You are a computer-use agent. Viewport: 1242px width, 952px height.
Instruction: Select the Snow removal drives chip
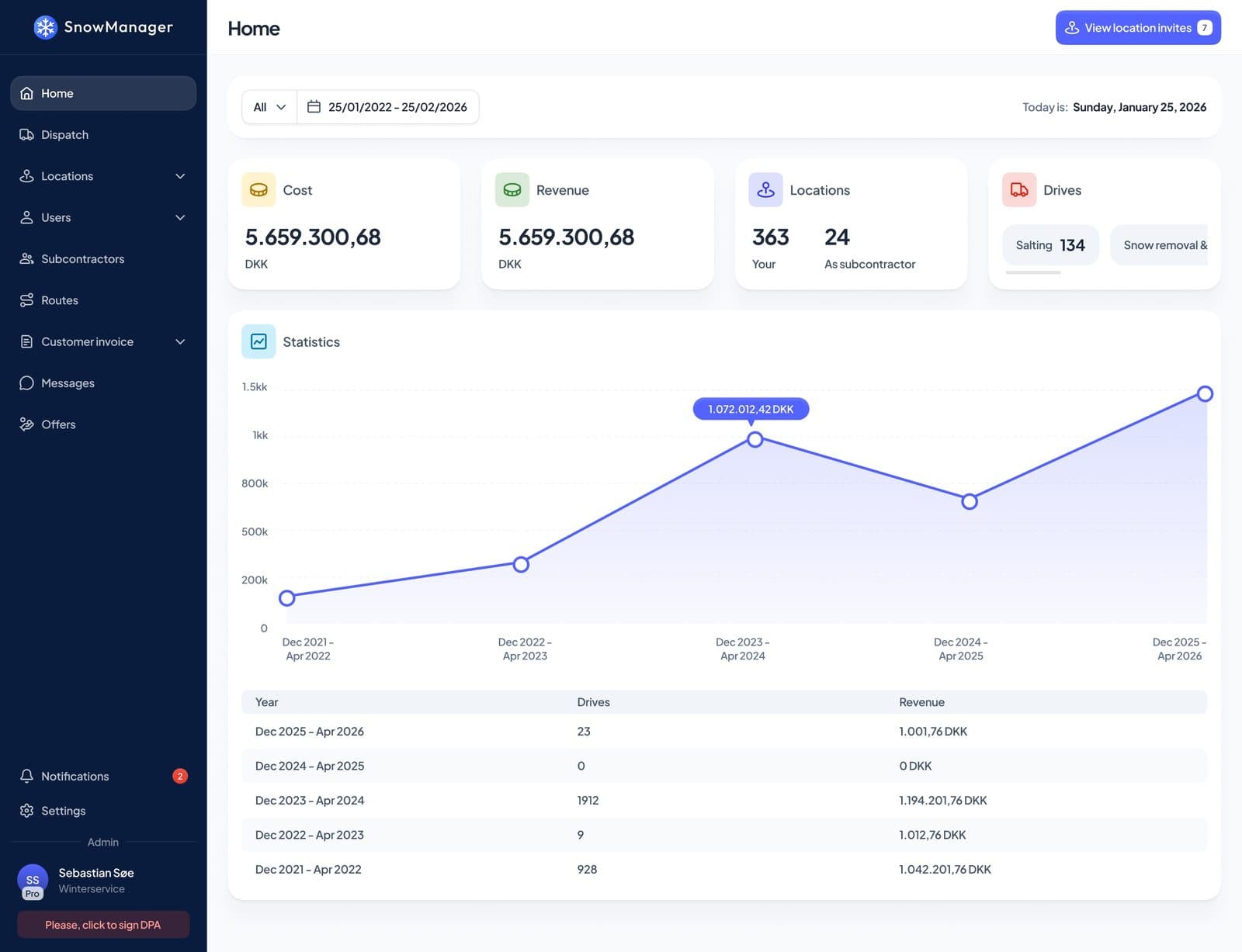[x=1160, y=245]
